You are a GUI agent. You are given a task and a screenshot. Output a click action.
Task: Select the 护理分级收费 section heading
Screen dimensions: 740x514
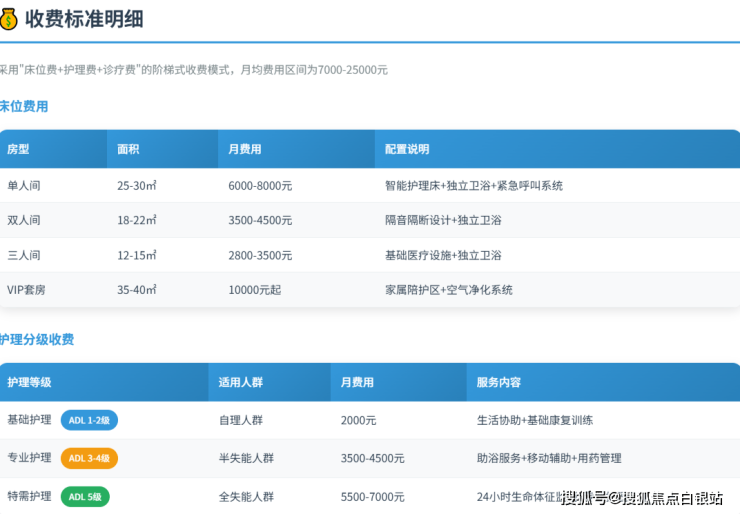pyautogui.click(x=37, y=340)
